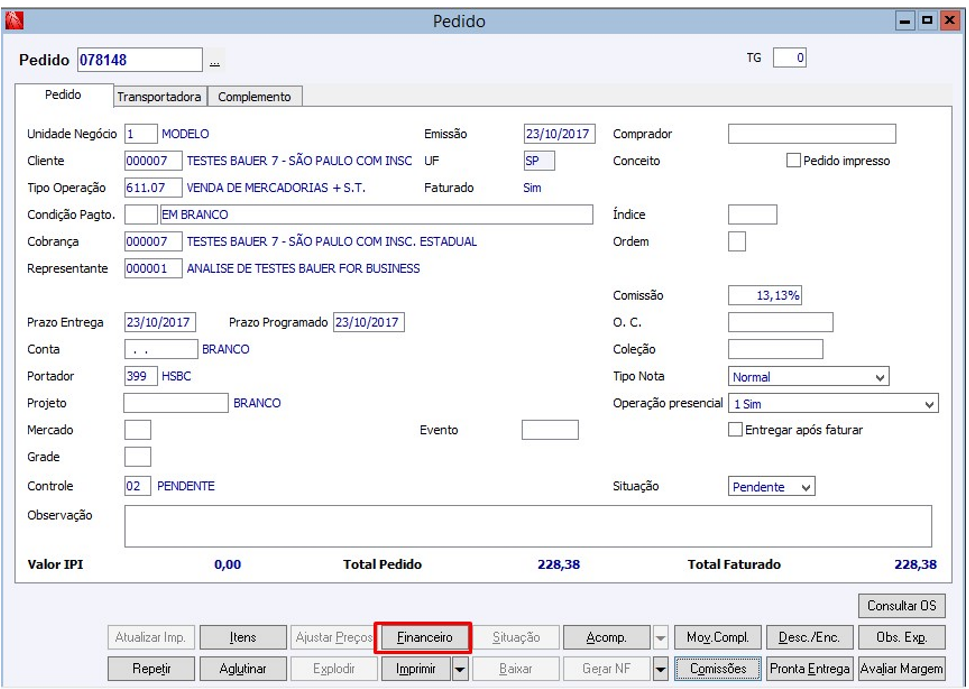Click the Financeiro button
969x689 pixels.
pos(424,637)
